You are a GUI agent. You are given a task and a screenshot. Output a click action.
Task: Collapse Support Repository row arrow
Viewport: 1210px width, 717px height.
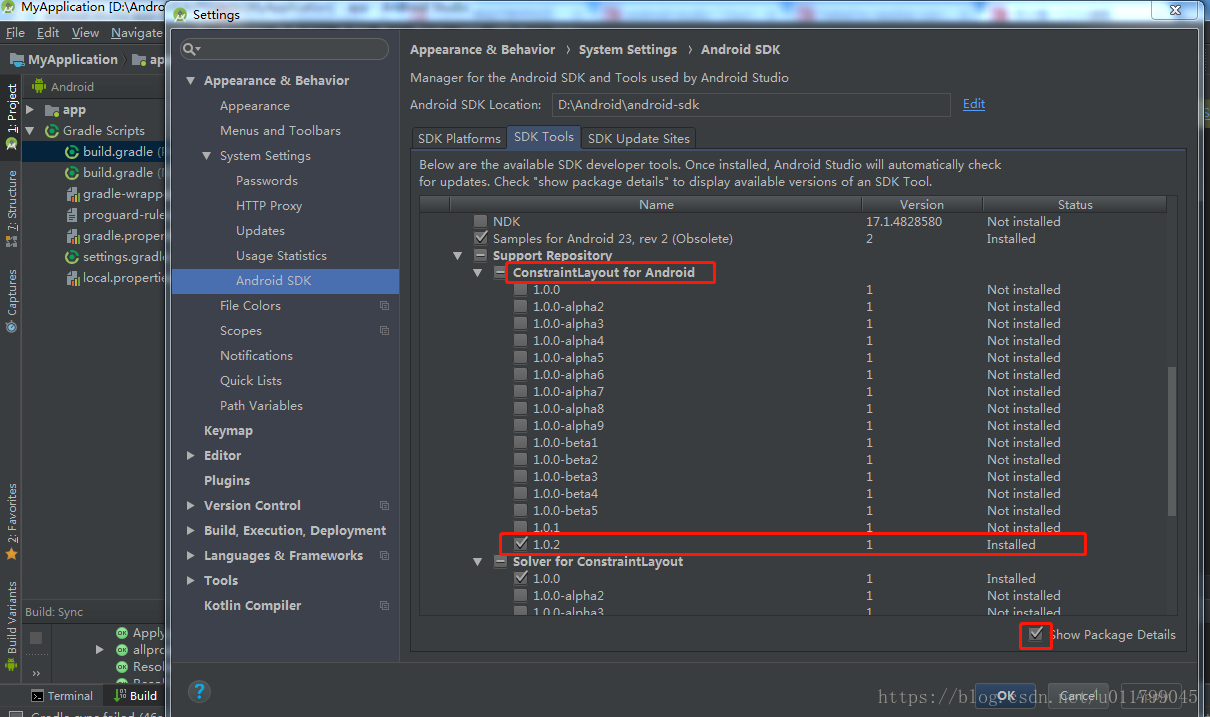tap(458, 256)
